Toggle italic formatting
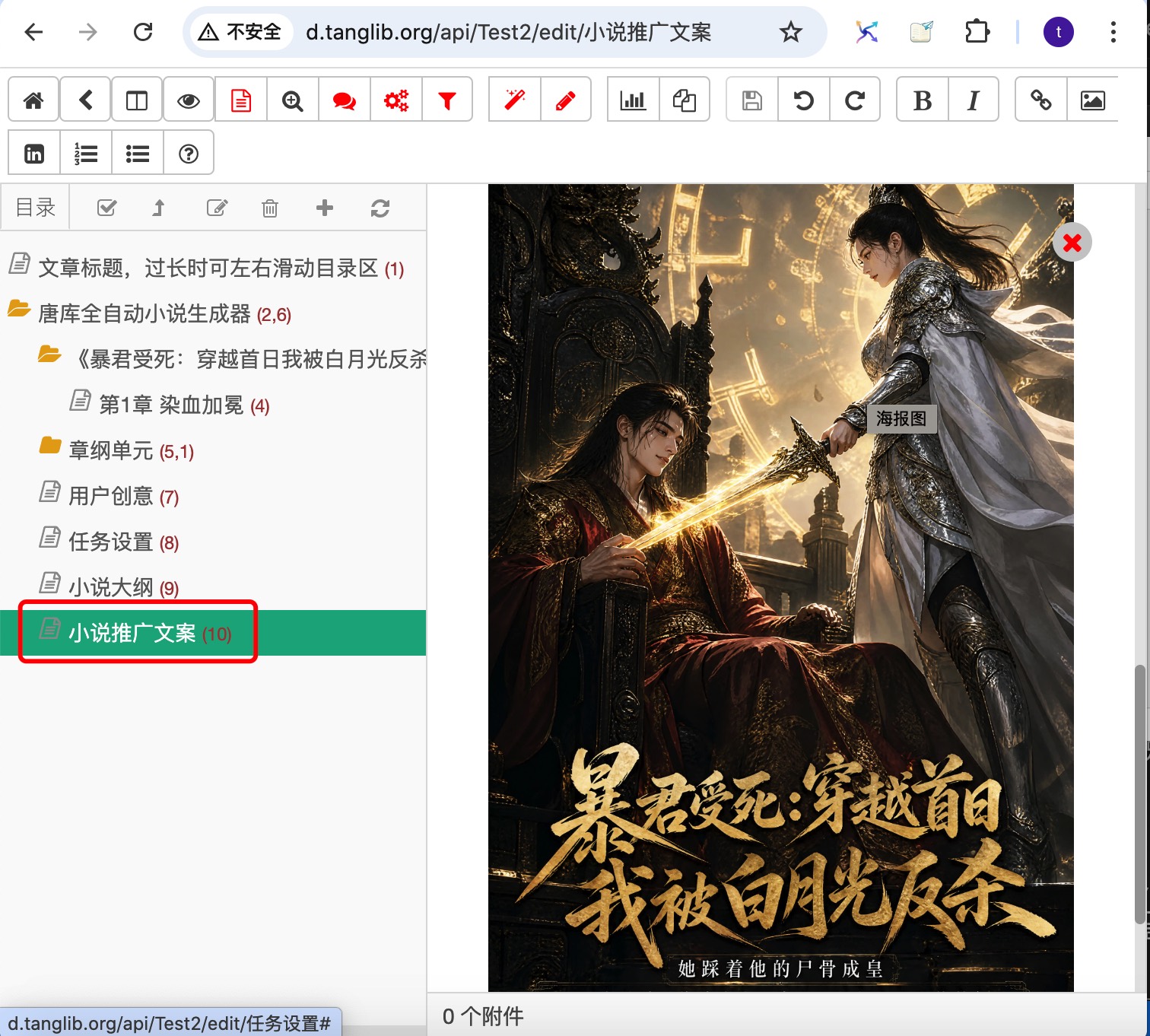The width and height of the screenshot is (1150, 1036). click(x=974, y=100)
